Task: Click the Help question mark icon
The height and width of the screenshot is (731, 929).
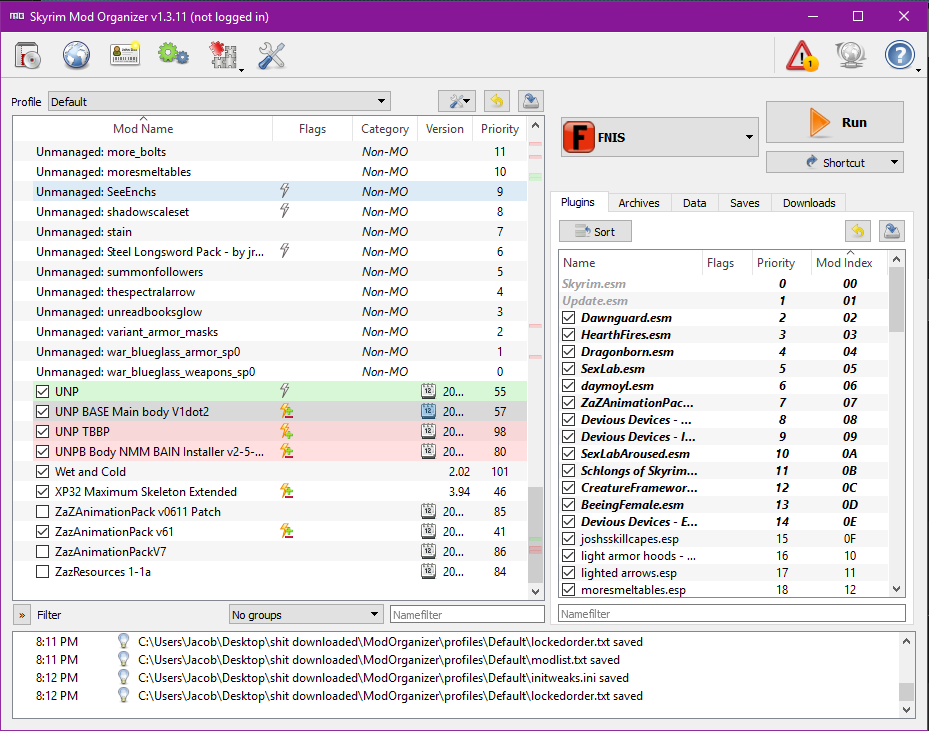Action: tap(899, 55)
